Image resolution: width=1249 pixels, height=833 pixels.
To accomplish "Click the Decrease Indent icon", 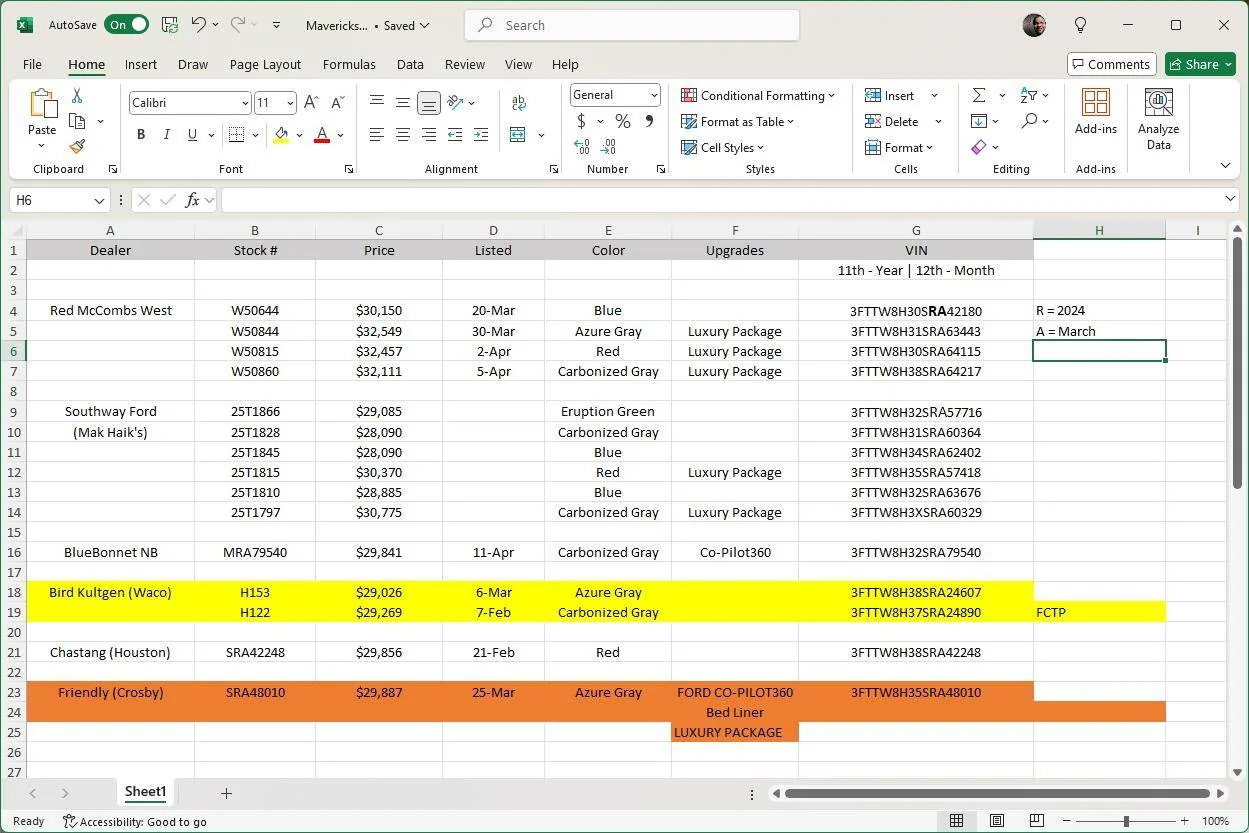I will (x=455, y=134).
